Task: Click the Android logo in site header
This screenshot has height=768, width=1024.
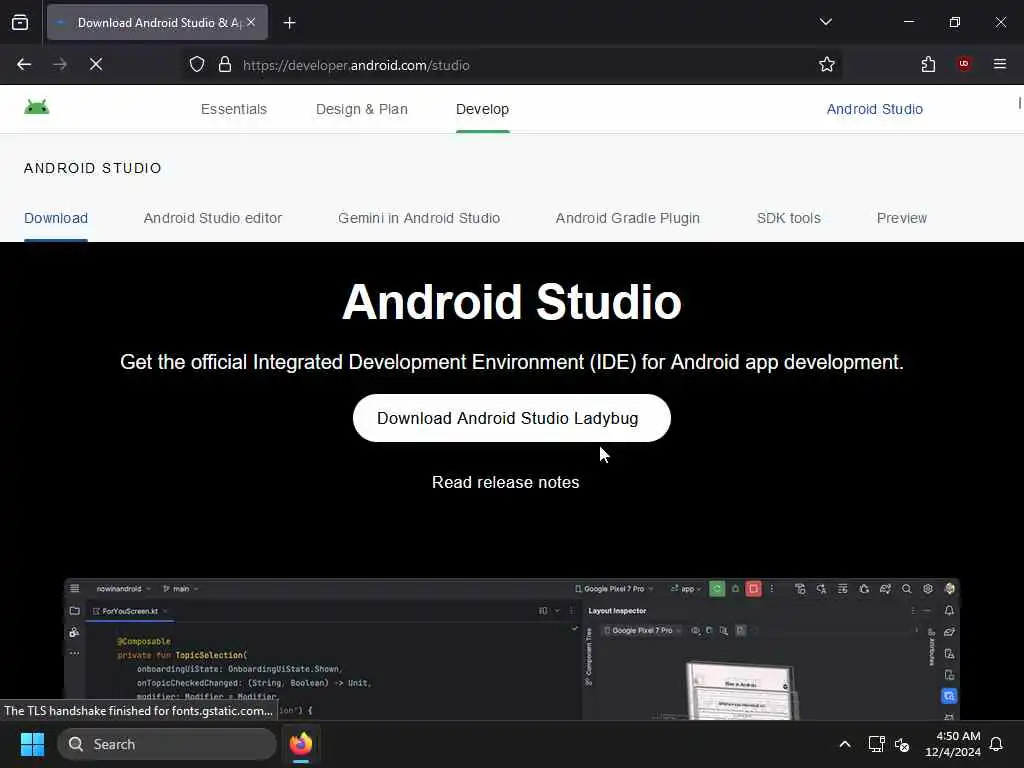Action: click(x=37, y=107)
